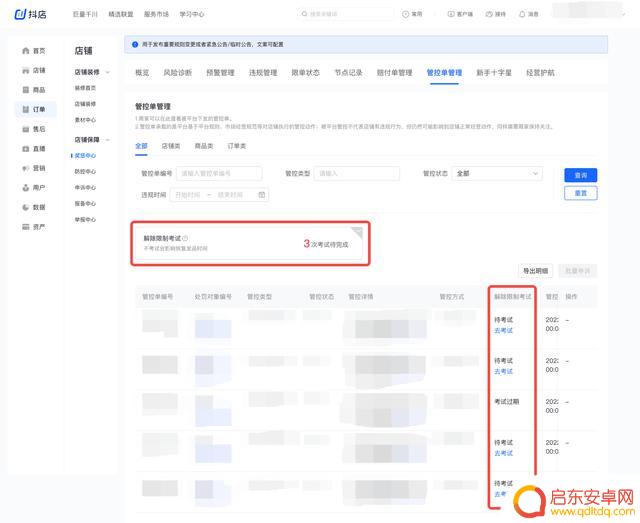
Task: Open 申诉中心 in the submenu
Action: click(85, 187)
